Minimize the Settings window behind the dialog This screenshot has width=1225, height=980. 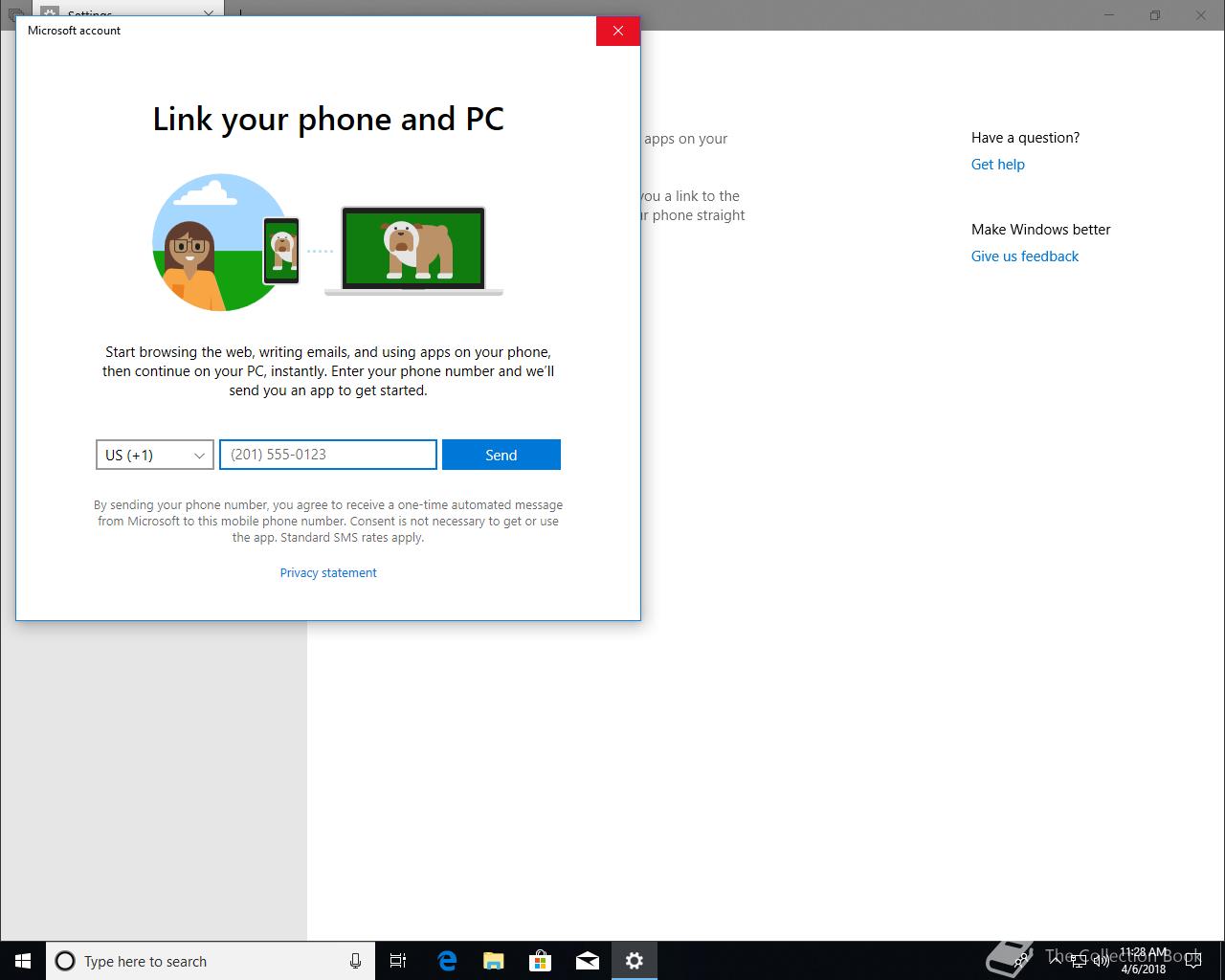point(1109,15)
